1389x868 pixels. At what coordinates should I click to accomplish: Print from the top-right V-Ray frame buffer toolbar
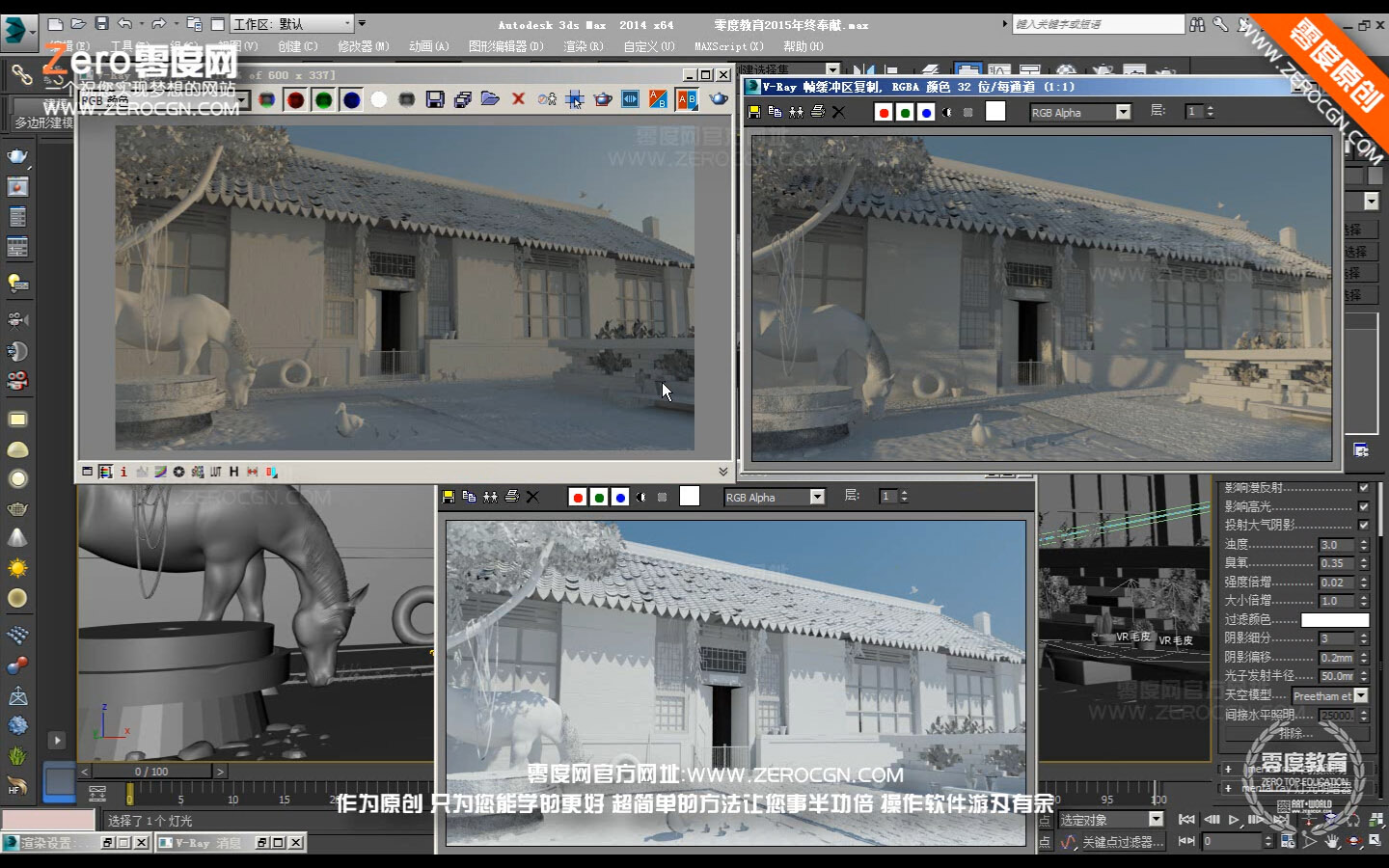(817, 112)
